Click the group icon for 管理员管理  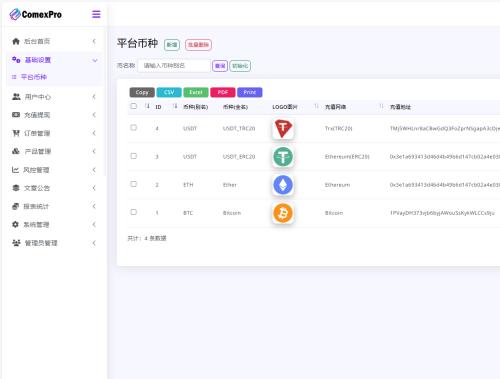16,243
